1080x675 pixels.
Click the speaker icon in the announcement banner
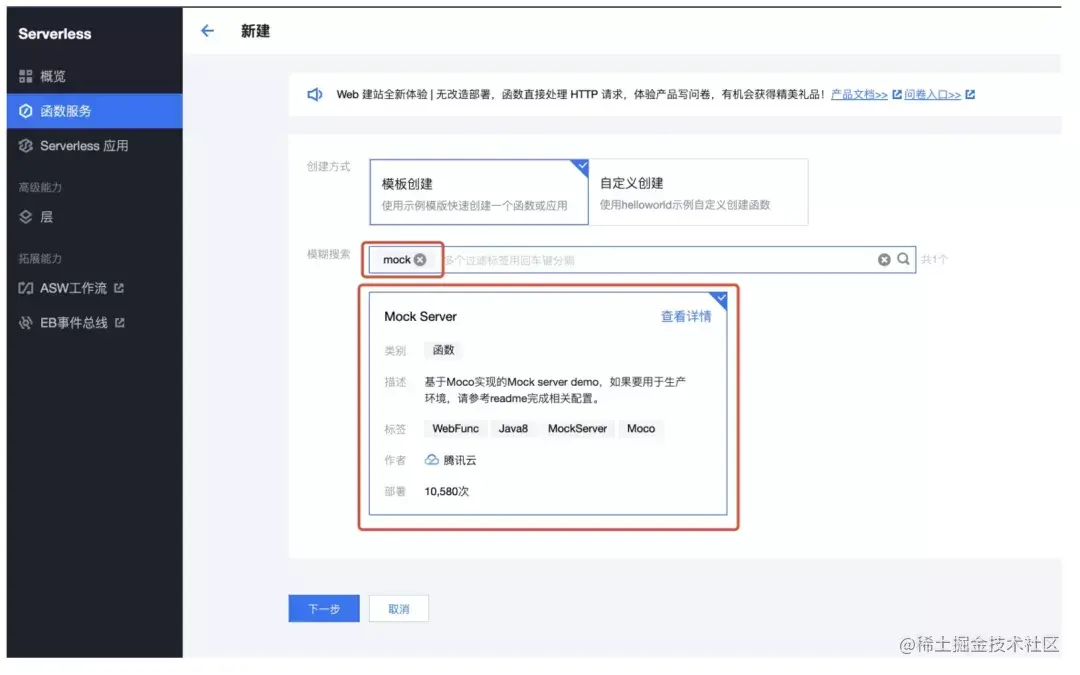tap(315, 94)
